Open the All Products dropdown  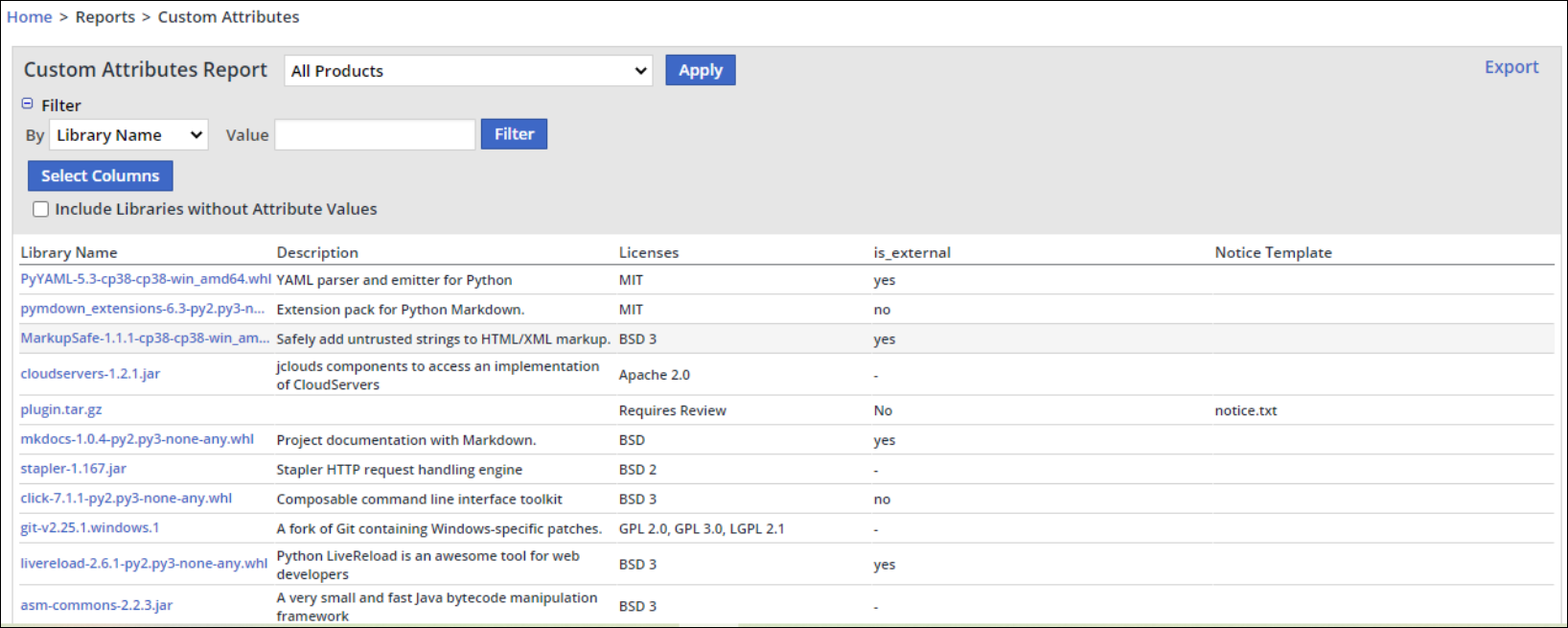point(468,71)
